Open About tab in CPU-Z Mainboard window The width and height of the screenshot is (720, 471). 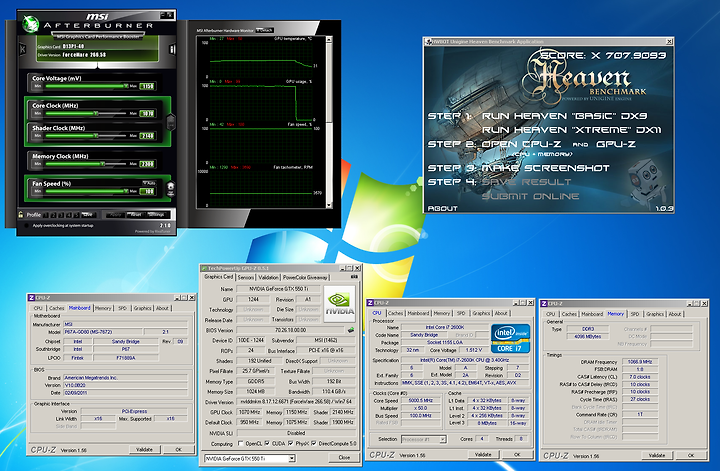click(x=163, y=308)
